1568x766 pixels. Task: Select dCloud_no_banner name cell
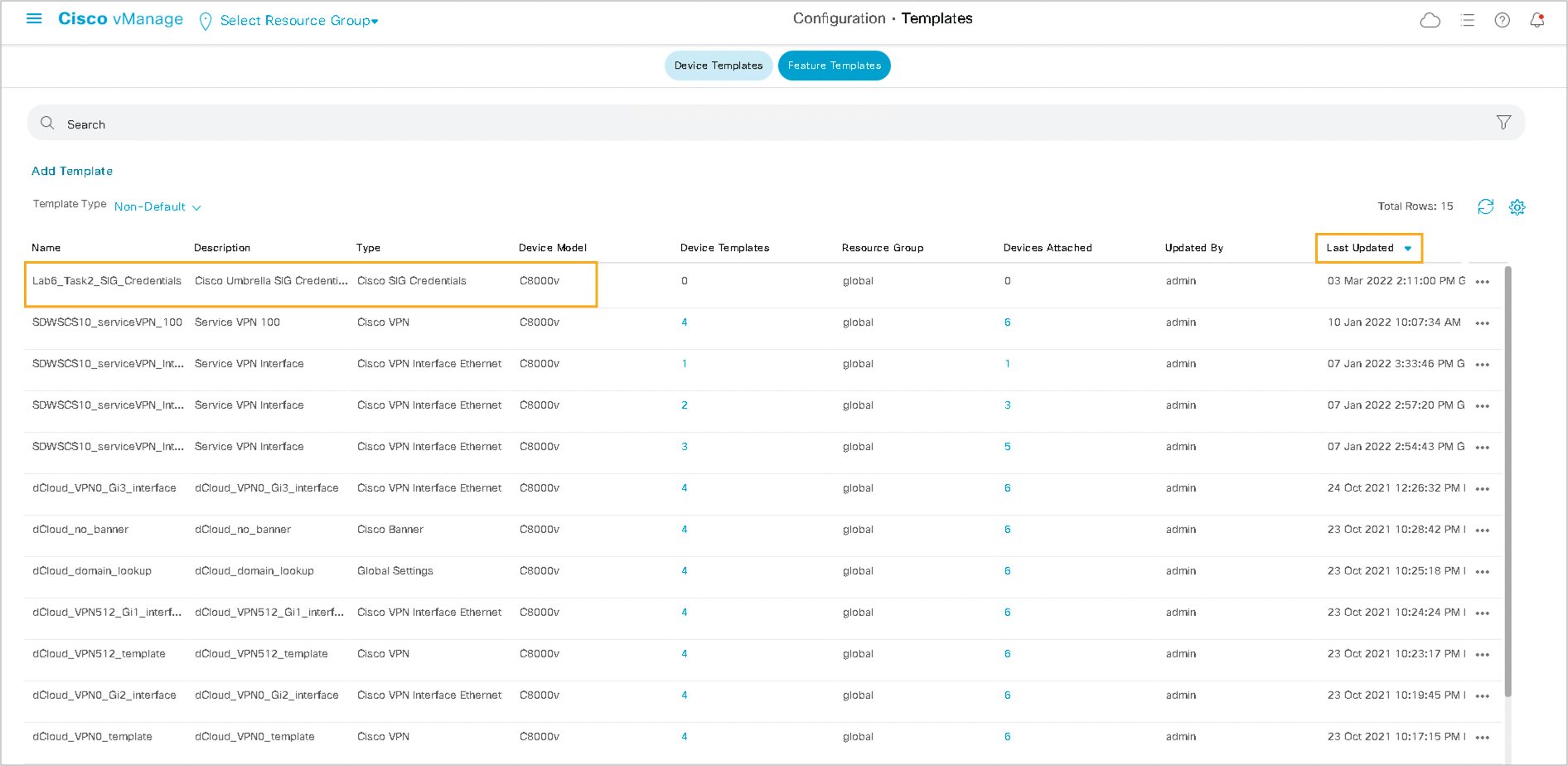click(x=80, y=530)
